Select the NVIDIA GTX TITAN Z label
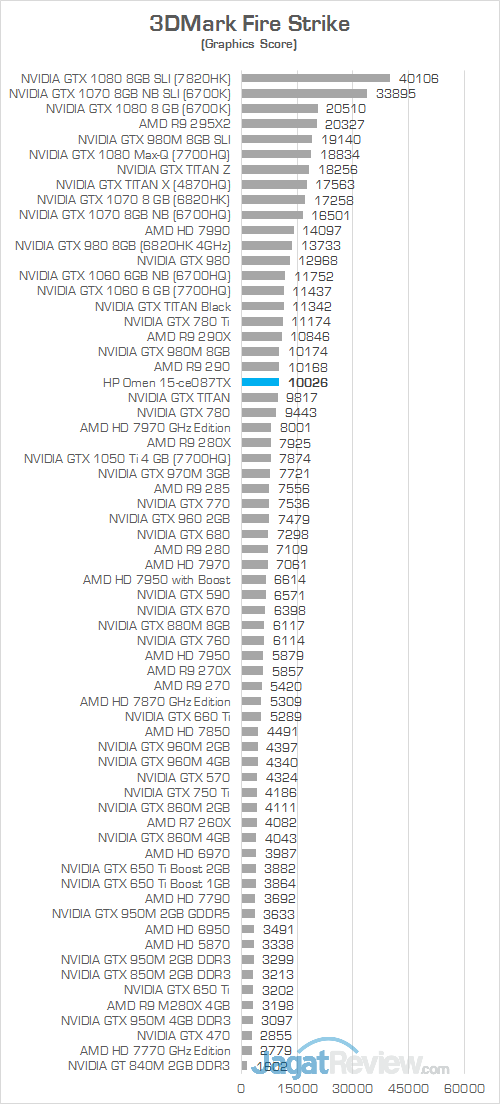This screenshot has height=1104, width=500. [x=174, y=170]
